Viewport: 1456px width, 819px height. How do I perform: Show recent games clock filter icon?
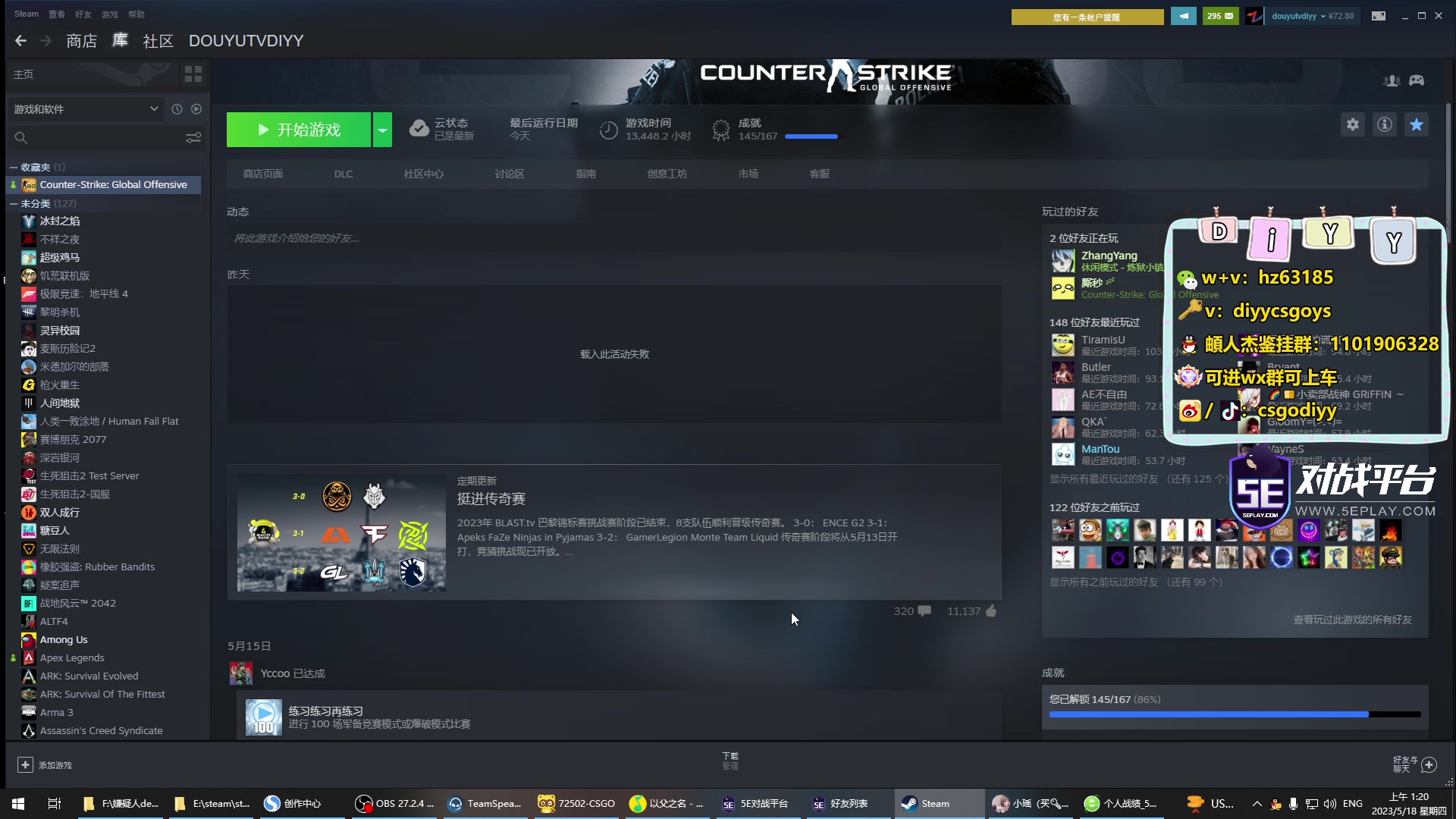tap(177, 109)
